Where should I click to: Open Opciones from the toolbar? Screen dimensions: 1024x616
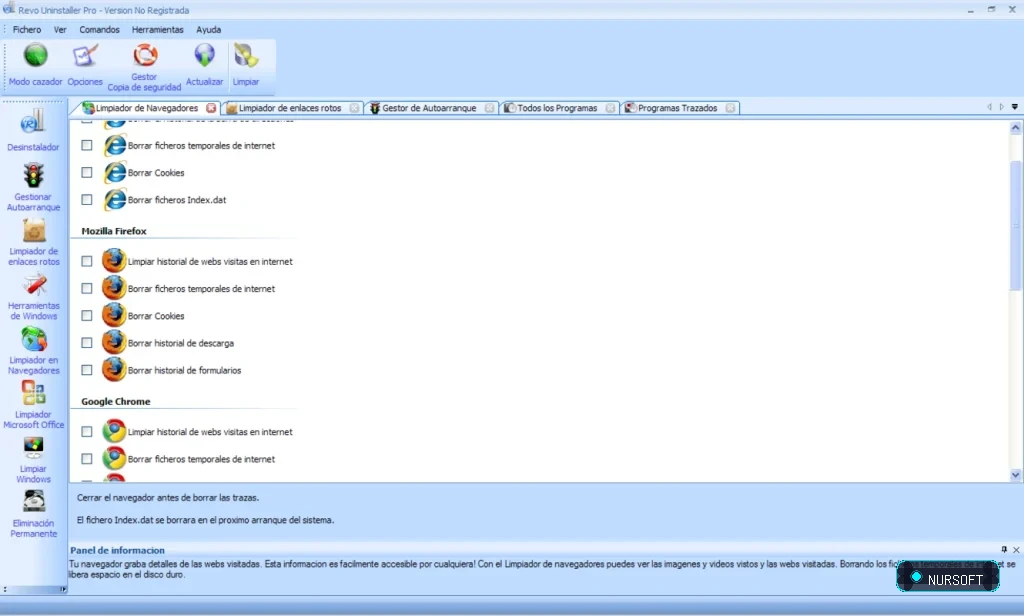pos(85,65)
